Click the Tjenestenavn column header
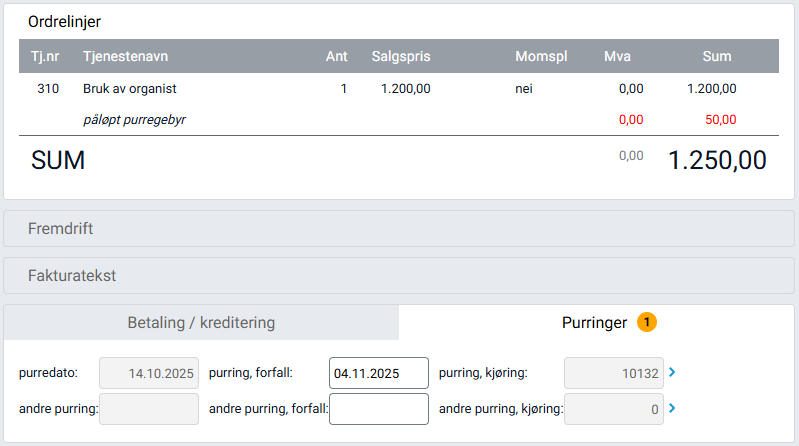The height and width of the screenshot is (446, 799). [125, 56]
